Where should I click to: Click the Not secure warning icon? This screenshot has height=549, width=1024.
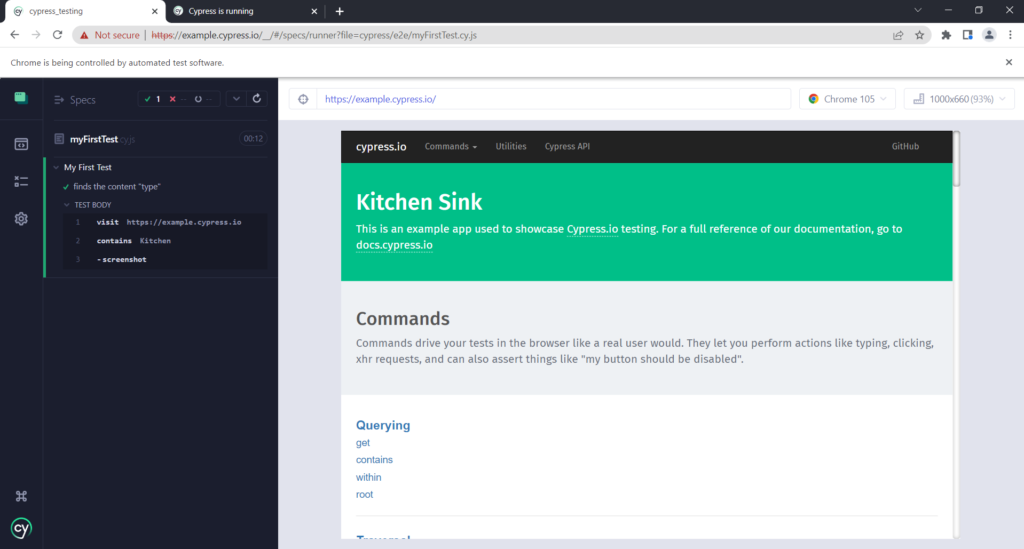pos(84,35)
